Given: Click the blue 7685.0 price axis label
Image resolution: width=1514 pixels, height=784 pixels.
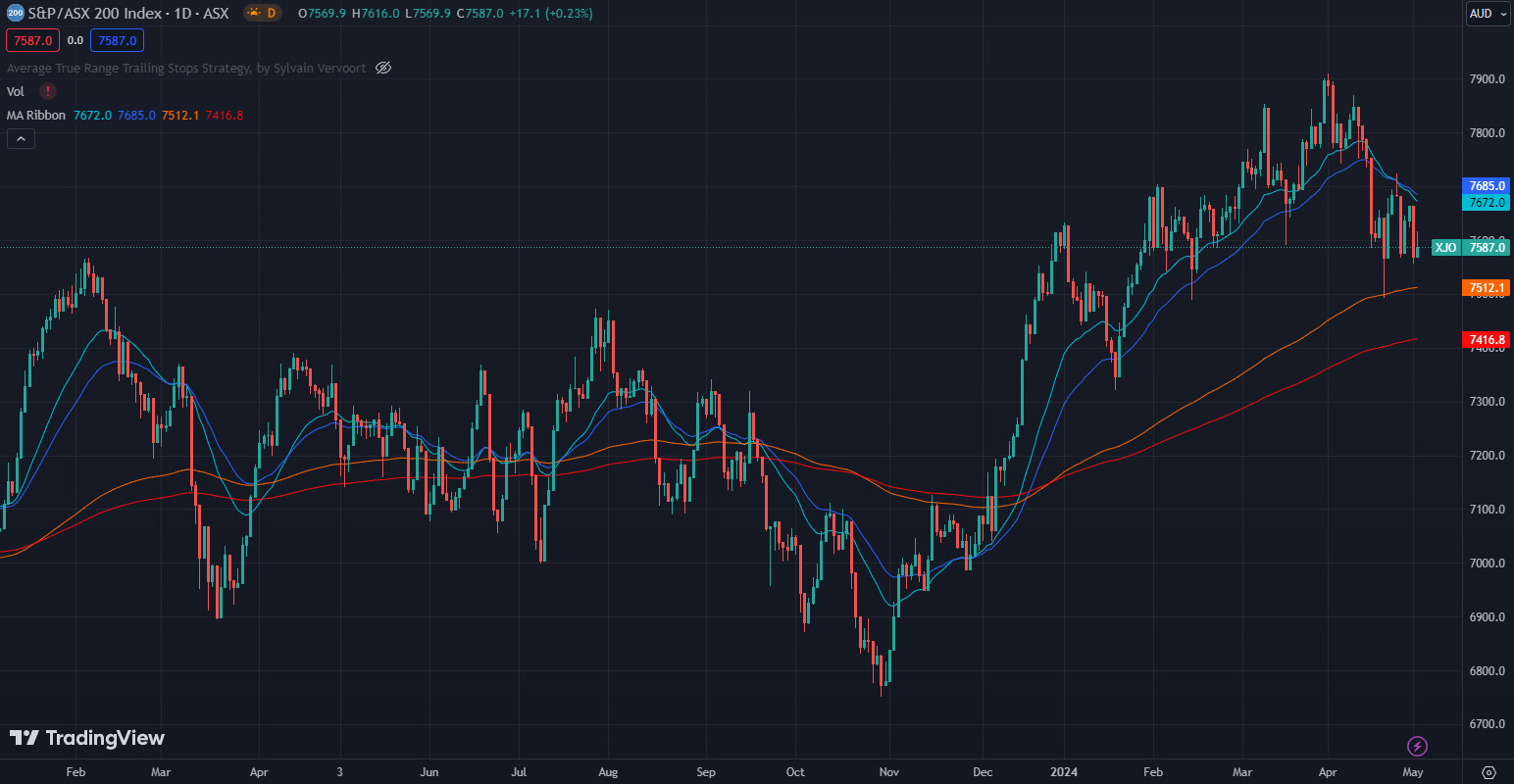Looking at the screenshot, I should click(1487, 185).
